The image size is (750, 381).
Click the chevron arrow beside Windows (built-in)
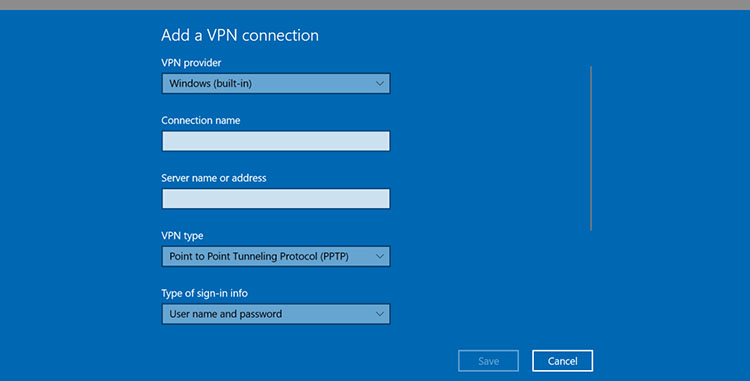pyautogui.click(x=379, y=83)
